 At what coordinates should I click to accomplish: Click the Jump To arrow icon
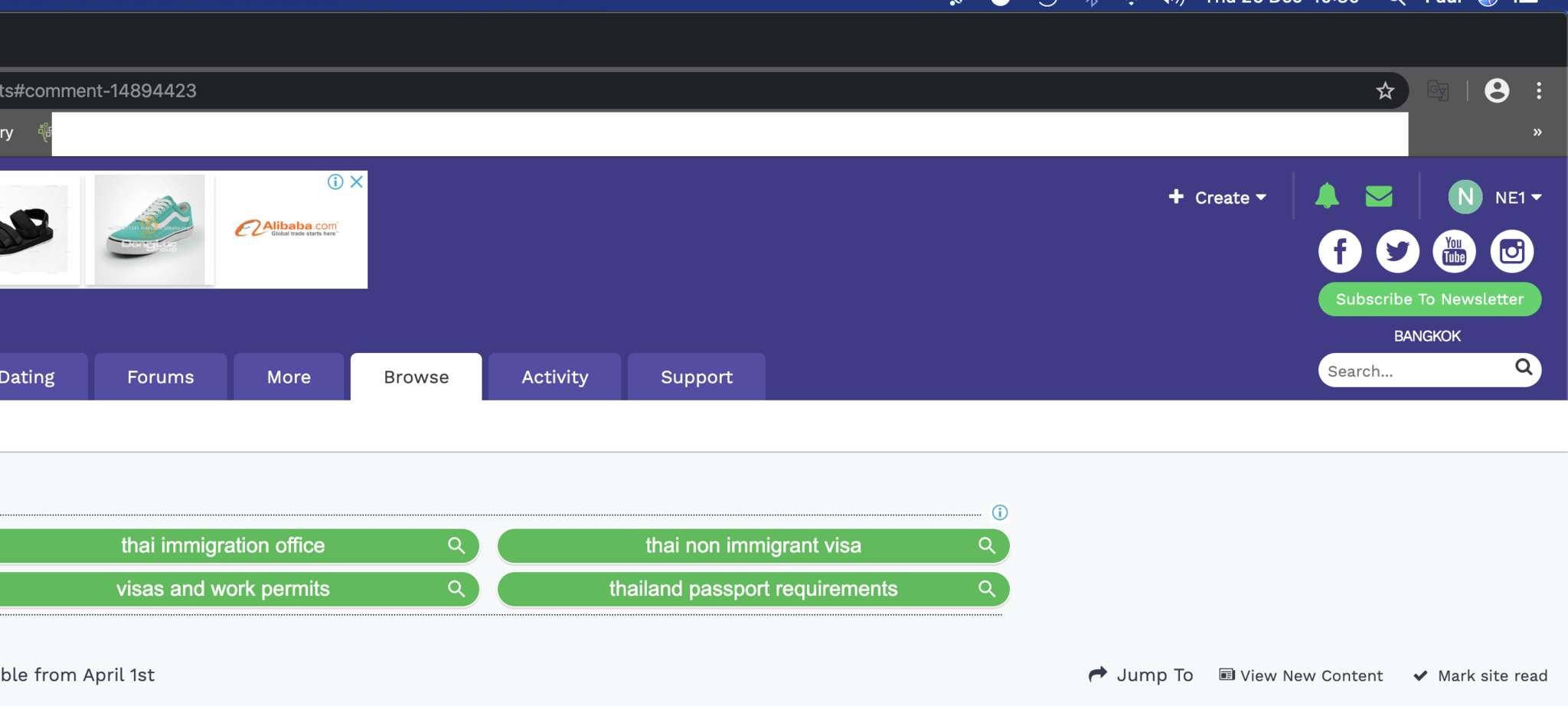pyautogui.click(x=1098, y=675)
